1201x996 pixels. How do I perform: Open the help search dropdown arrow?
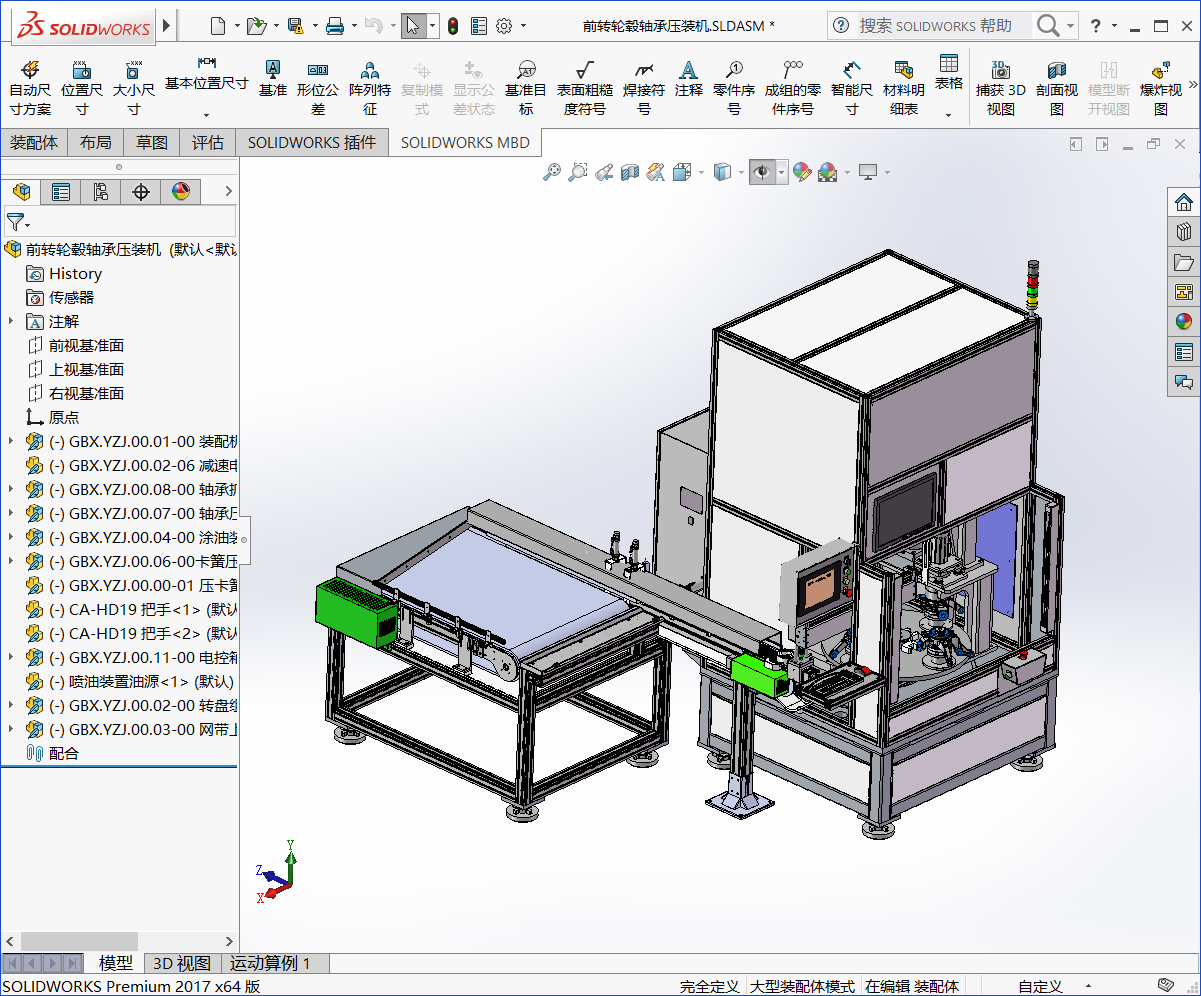coord(1071,26)
